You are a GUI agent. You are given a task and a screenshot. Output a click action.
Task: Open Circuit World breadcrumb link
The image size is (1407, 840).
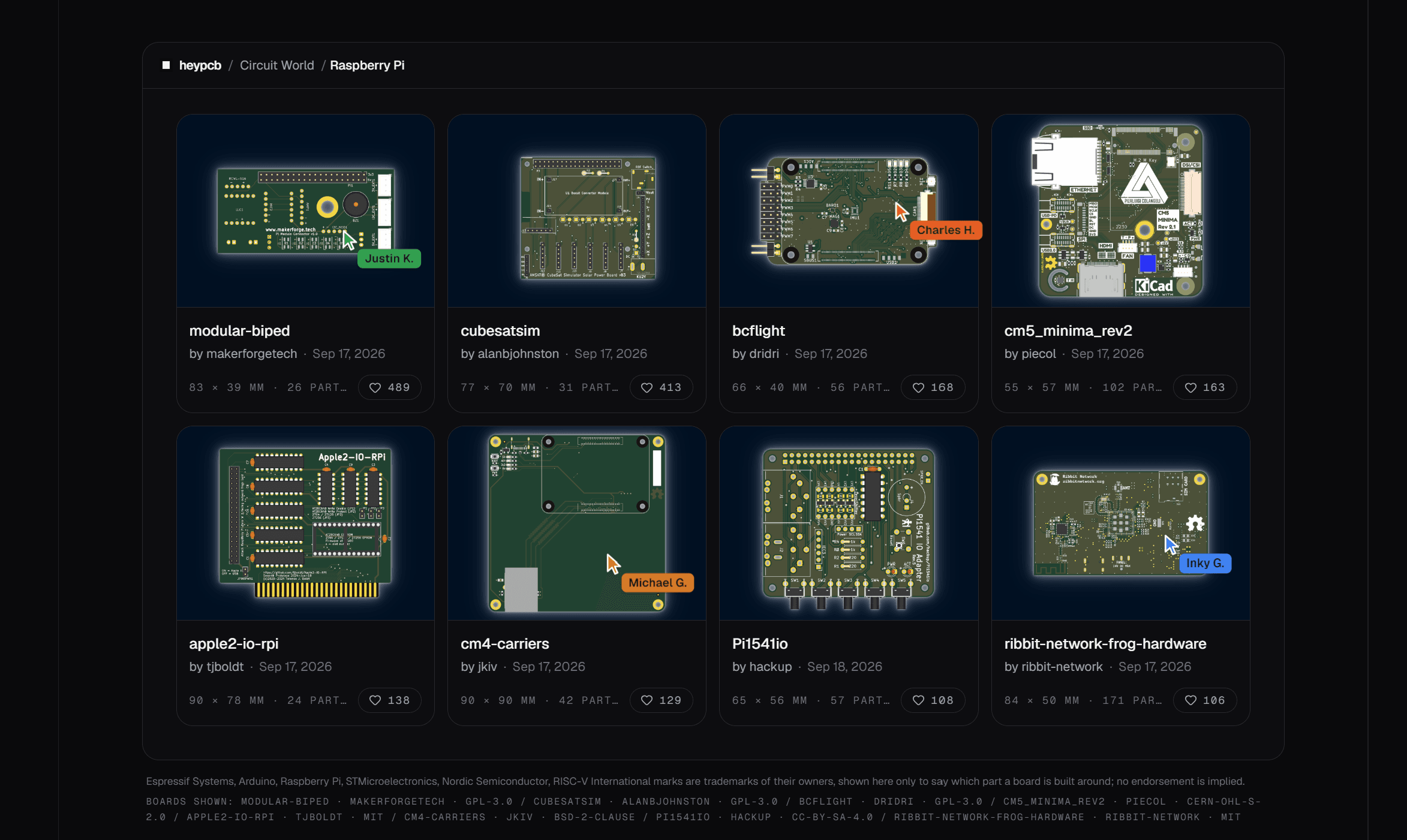point(277,65)
